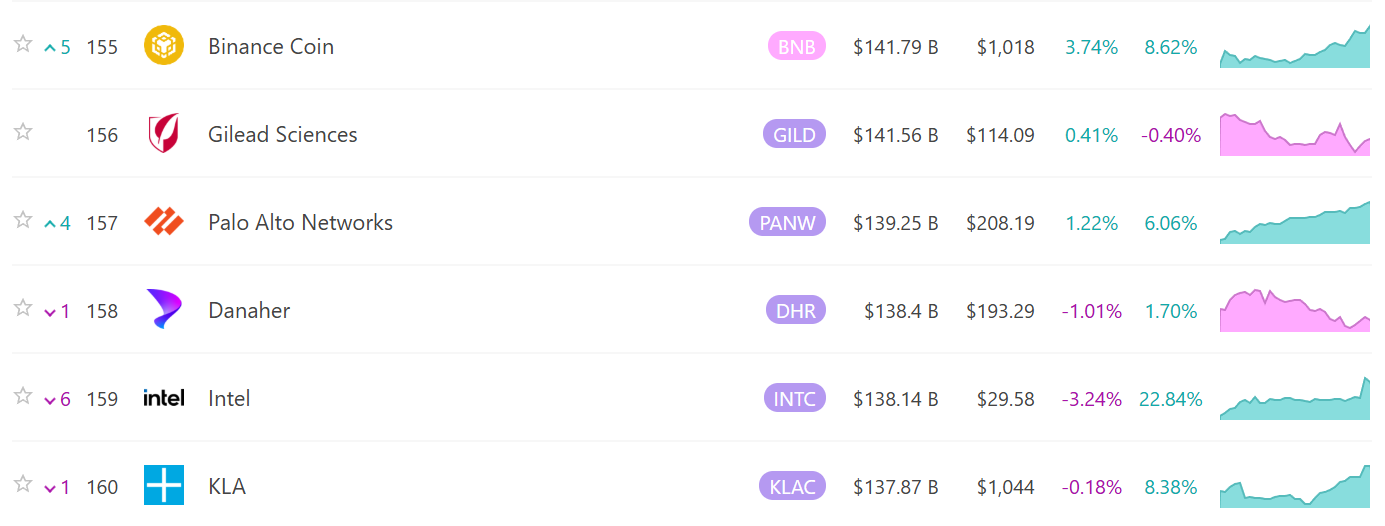Select the KLAC ticker badge
The image size is (1385, 526).
click(792, 486)
